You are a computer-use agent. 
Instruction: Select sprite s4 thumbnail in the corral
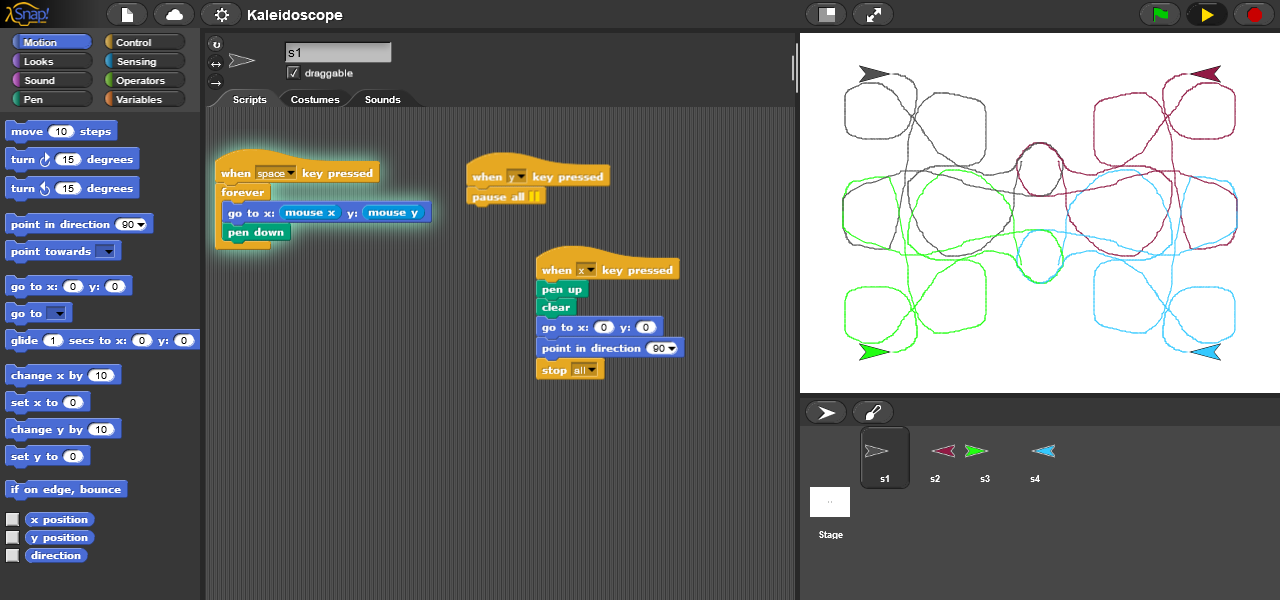tap(1043, 455)
